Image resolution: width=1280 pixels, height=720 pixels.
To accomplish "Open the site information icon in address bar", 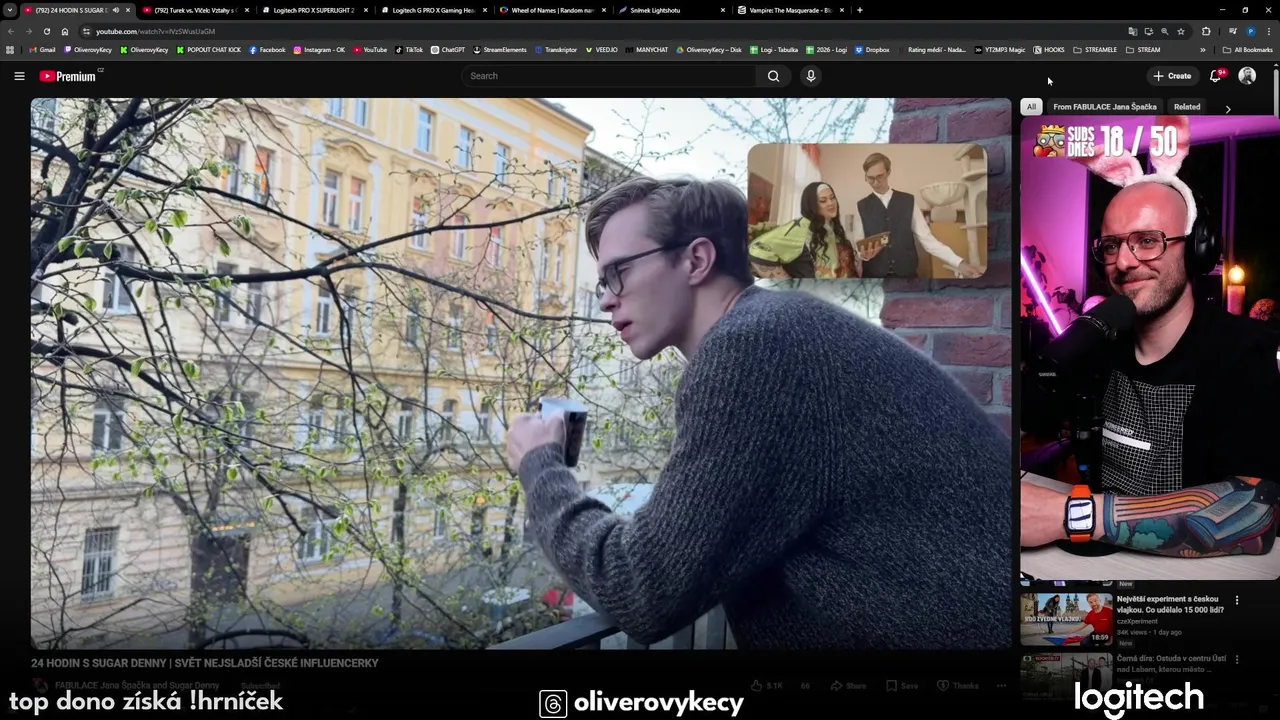I will [86, 31].
